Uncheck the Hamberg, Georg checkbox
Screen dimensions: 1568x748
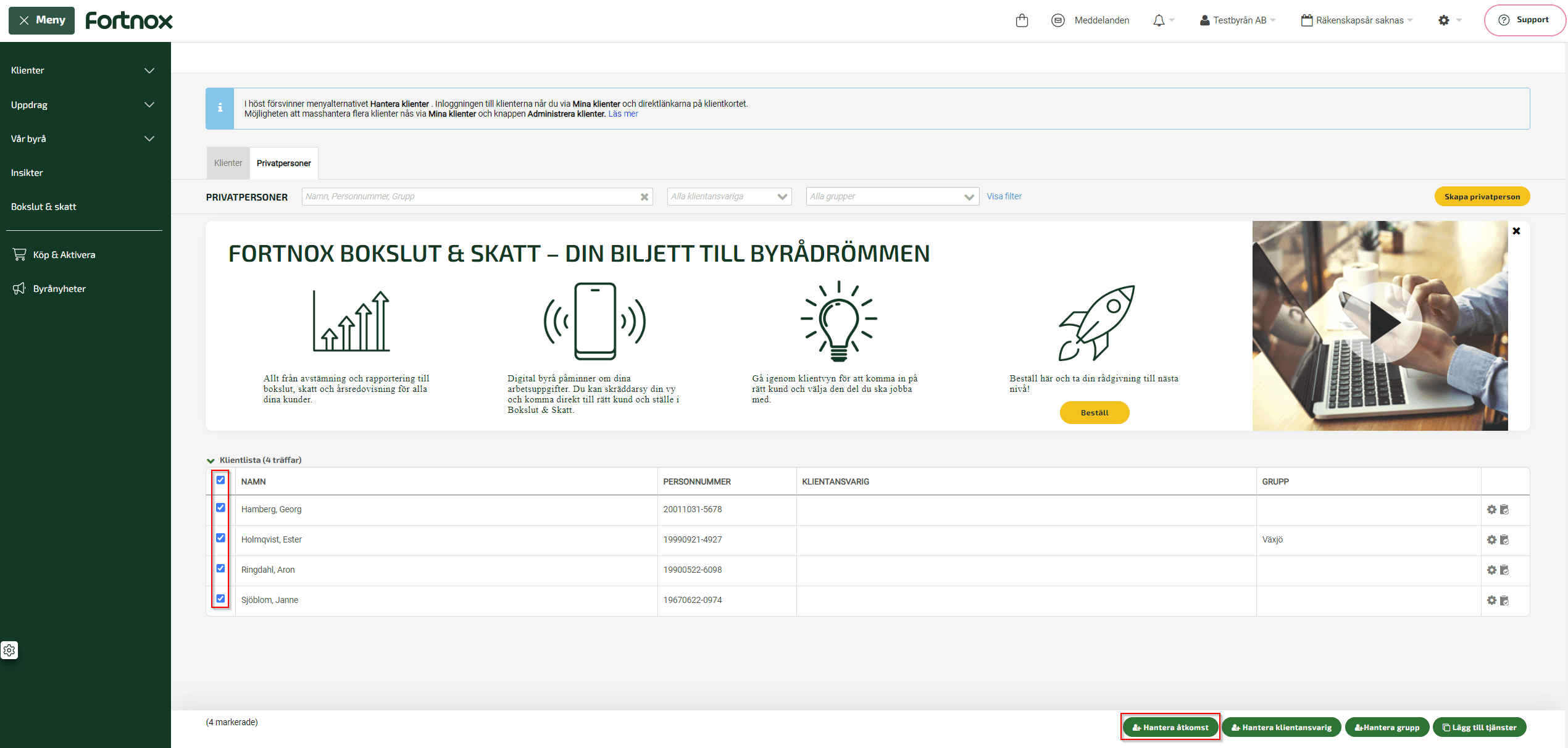click(x=220, y=508)
